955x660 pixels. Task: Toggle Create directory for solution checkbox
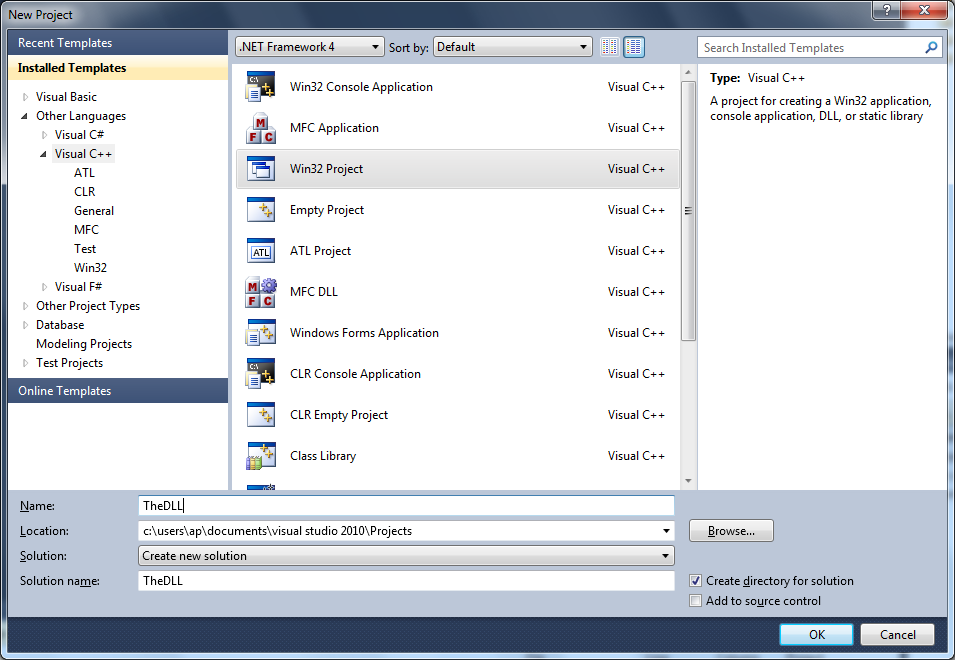tap(696, 581)
